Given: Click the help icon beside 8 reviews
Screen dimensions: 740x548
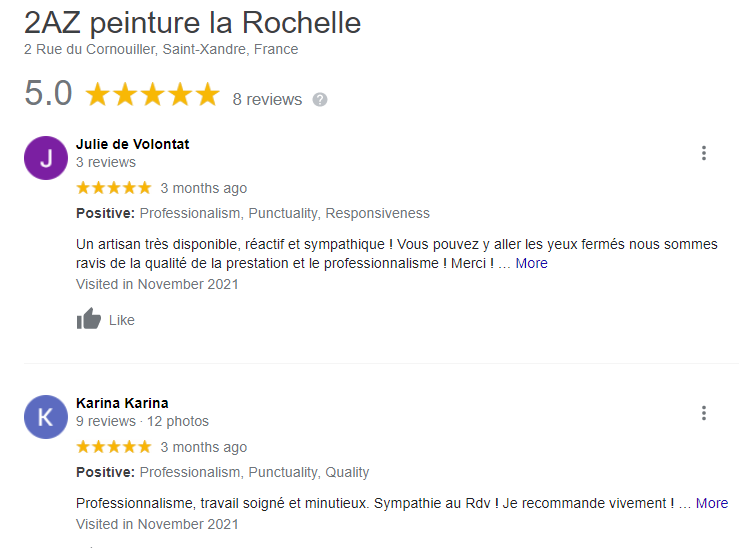Looking at the screenshot, I should (320, 99).
